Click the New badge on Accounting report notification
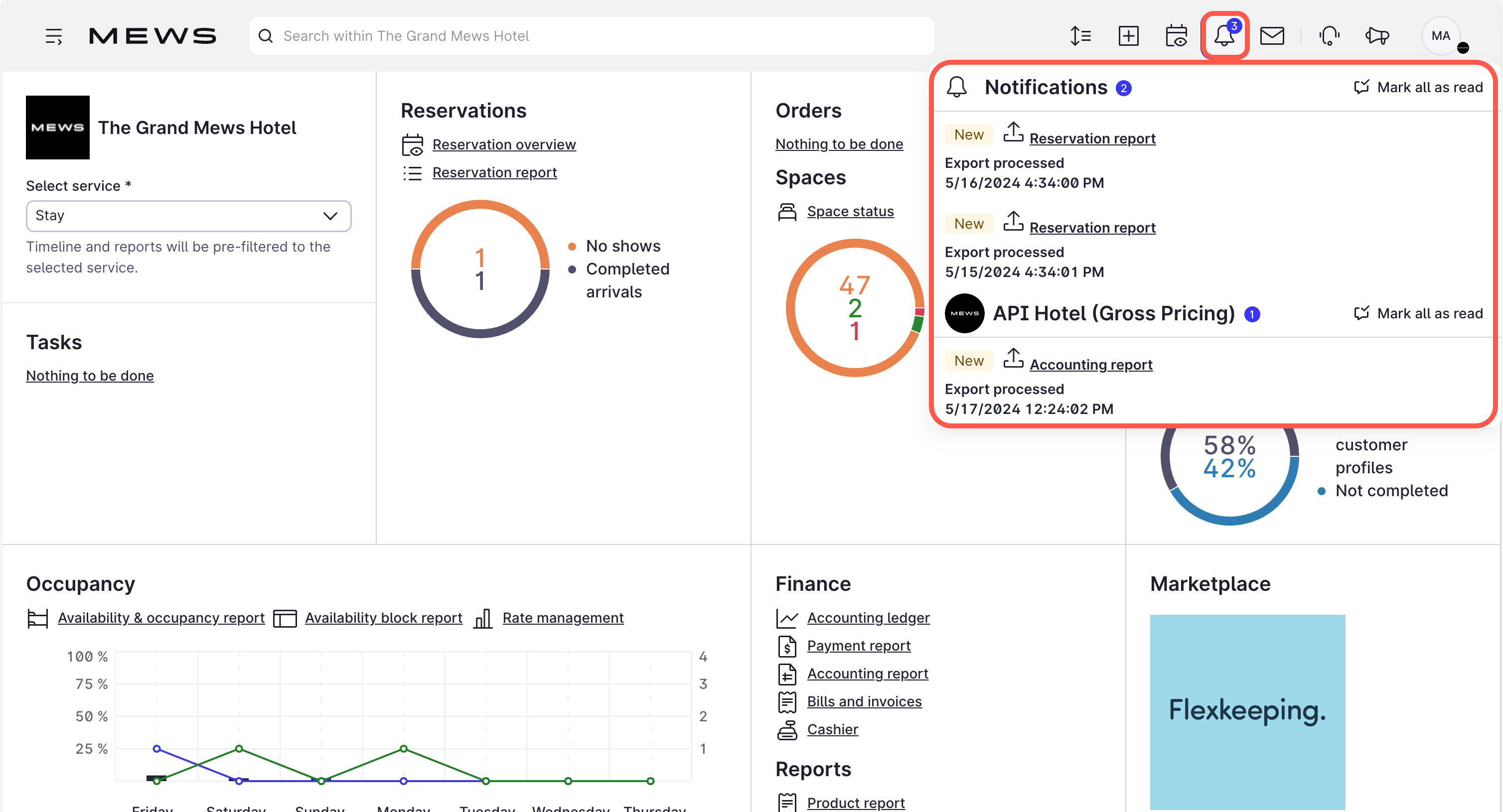This screenshot has width=1503, height=812. click(969, 361)
